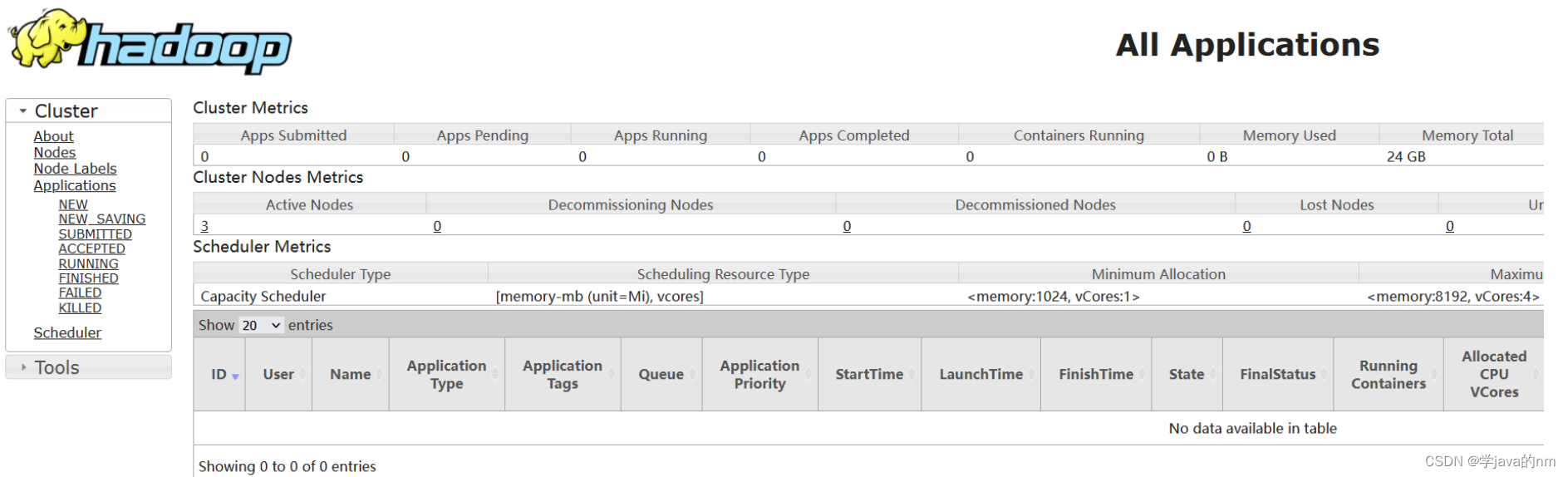This screenshot has height=477, width=1568.
Task: Click the Decommissioning Nodes header
Action: coord(630,204)
